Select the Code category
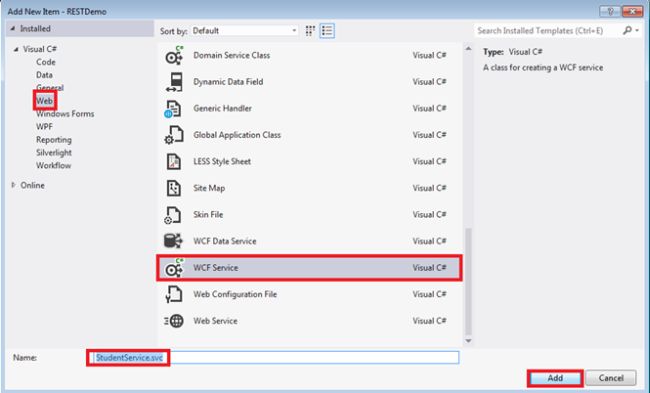The height and width of the screenshot is (393, 650). coord(46,62)
